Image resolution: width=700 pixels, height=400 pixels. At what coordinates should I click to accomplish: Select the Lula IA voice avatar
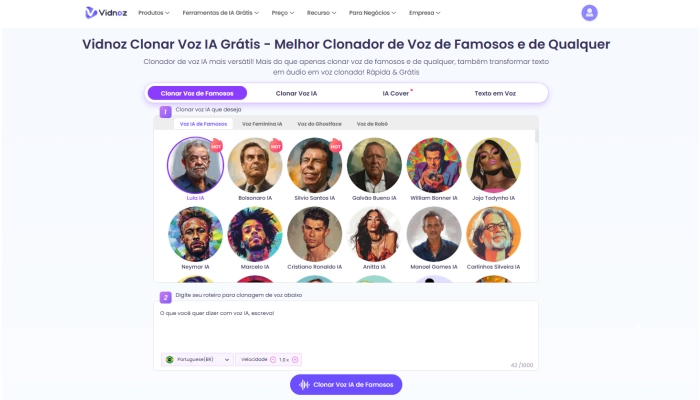pyautogui.click(x=196, y=165)
